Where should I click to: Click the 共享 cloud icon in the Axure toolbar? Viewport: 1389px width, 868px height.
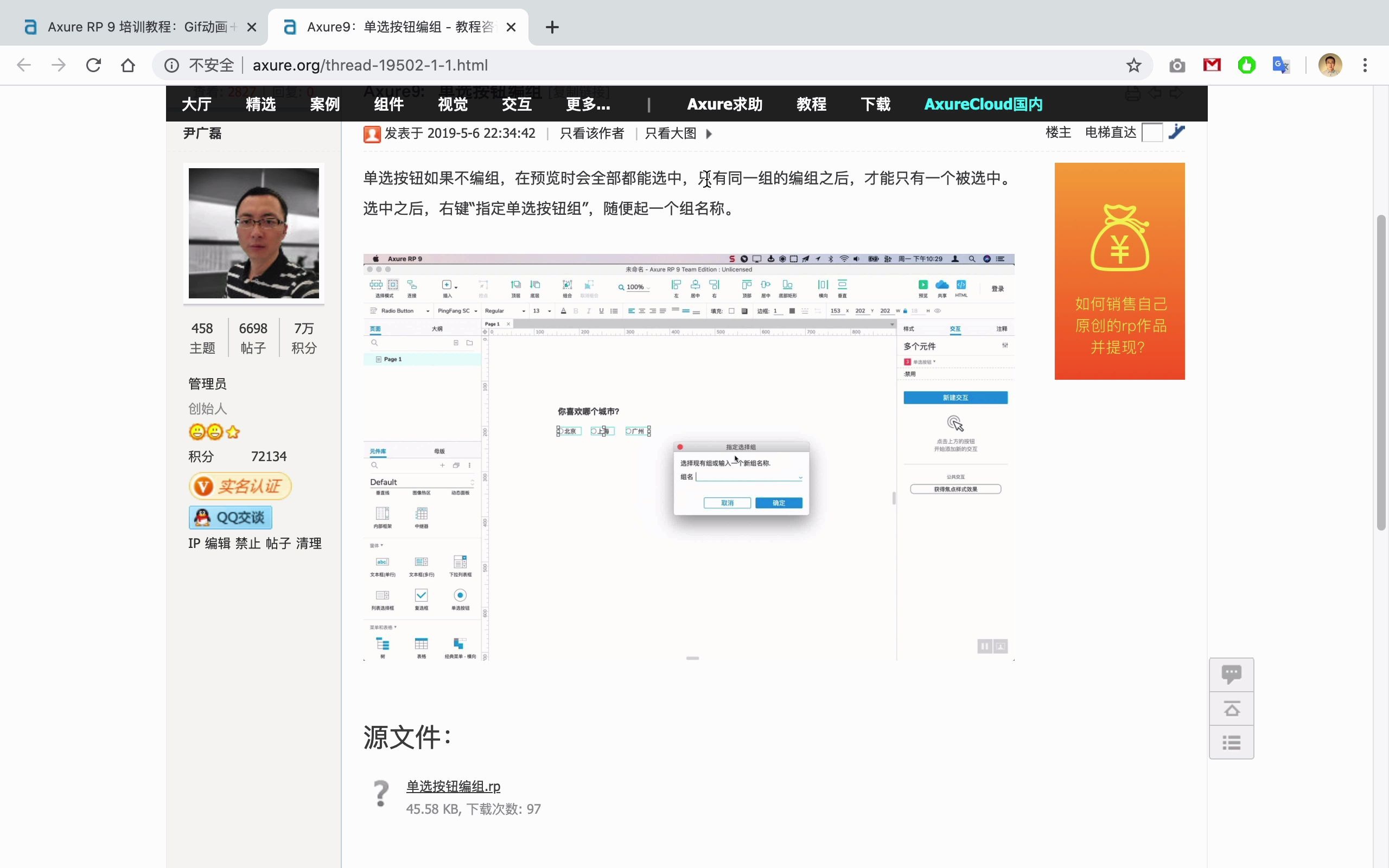pos(942,285)
